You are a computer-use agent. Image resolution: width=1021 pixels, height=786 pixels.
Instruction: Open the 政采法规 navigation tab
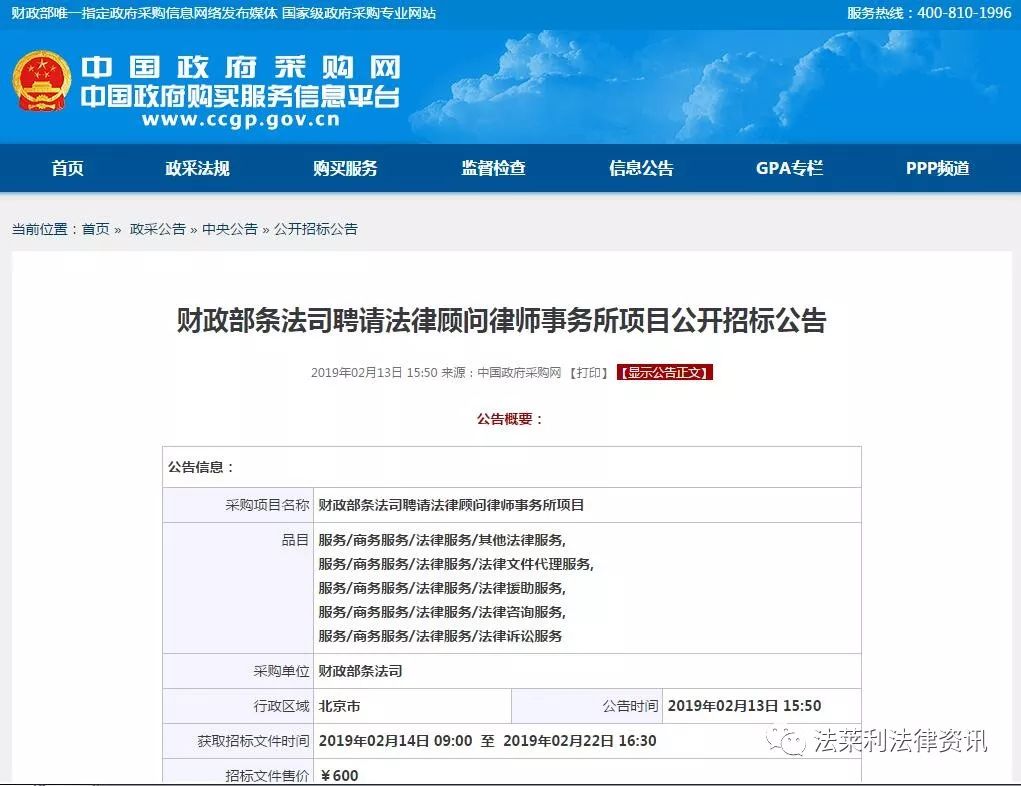[197, 169]
